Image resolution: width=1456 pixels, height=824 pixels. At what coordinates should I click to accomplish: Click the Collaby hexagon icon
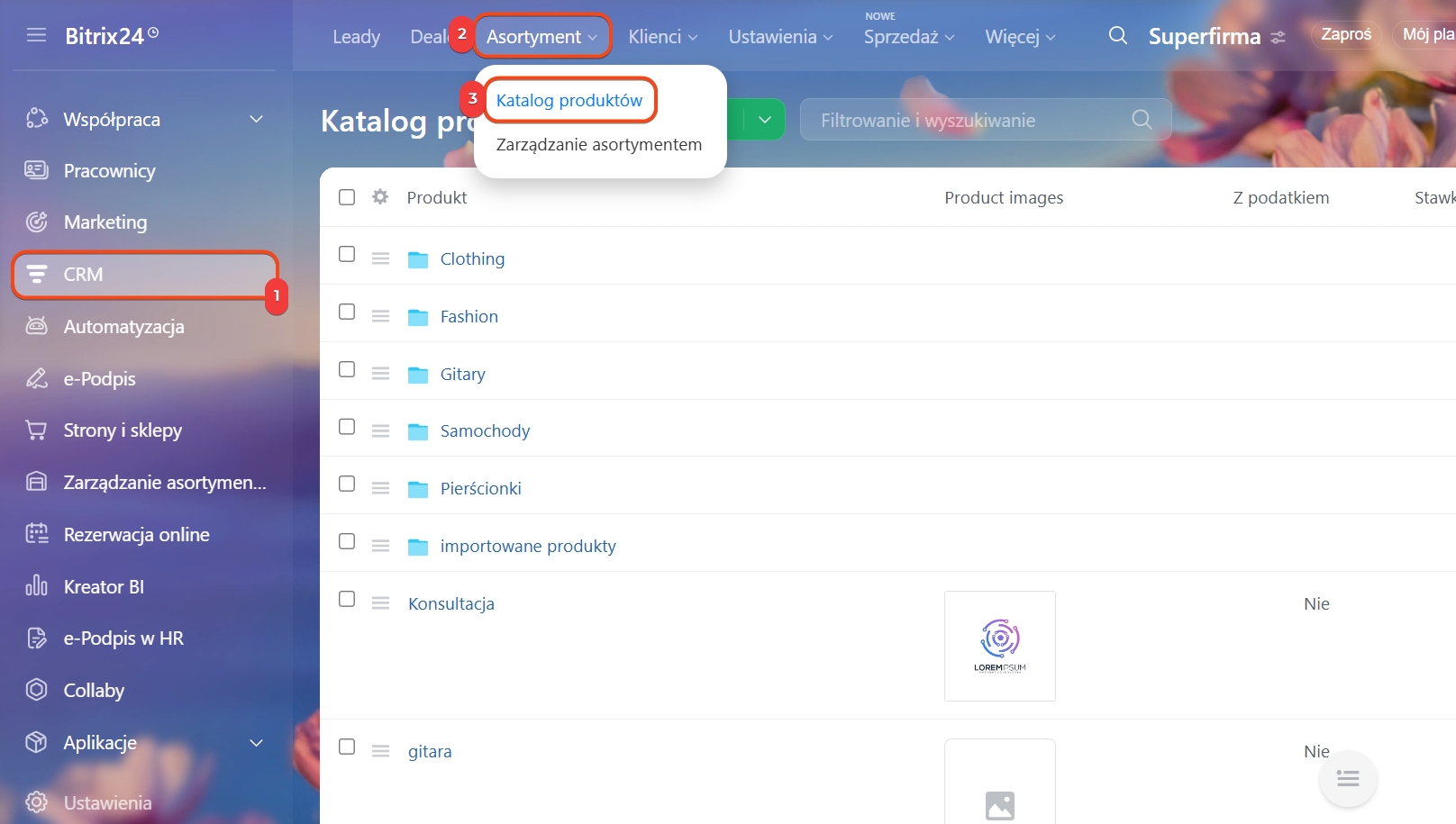click(37, 690)
